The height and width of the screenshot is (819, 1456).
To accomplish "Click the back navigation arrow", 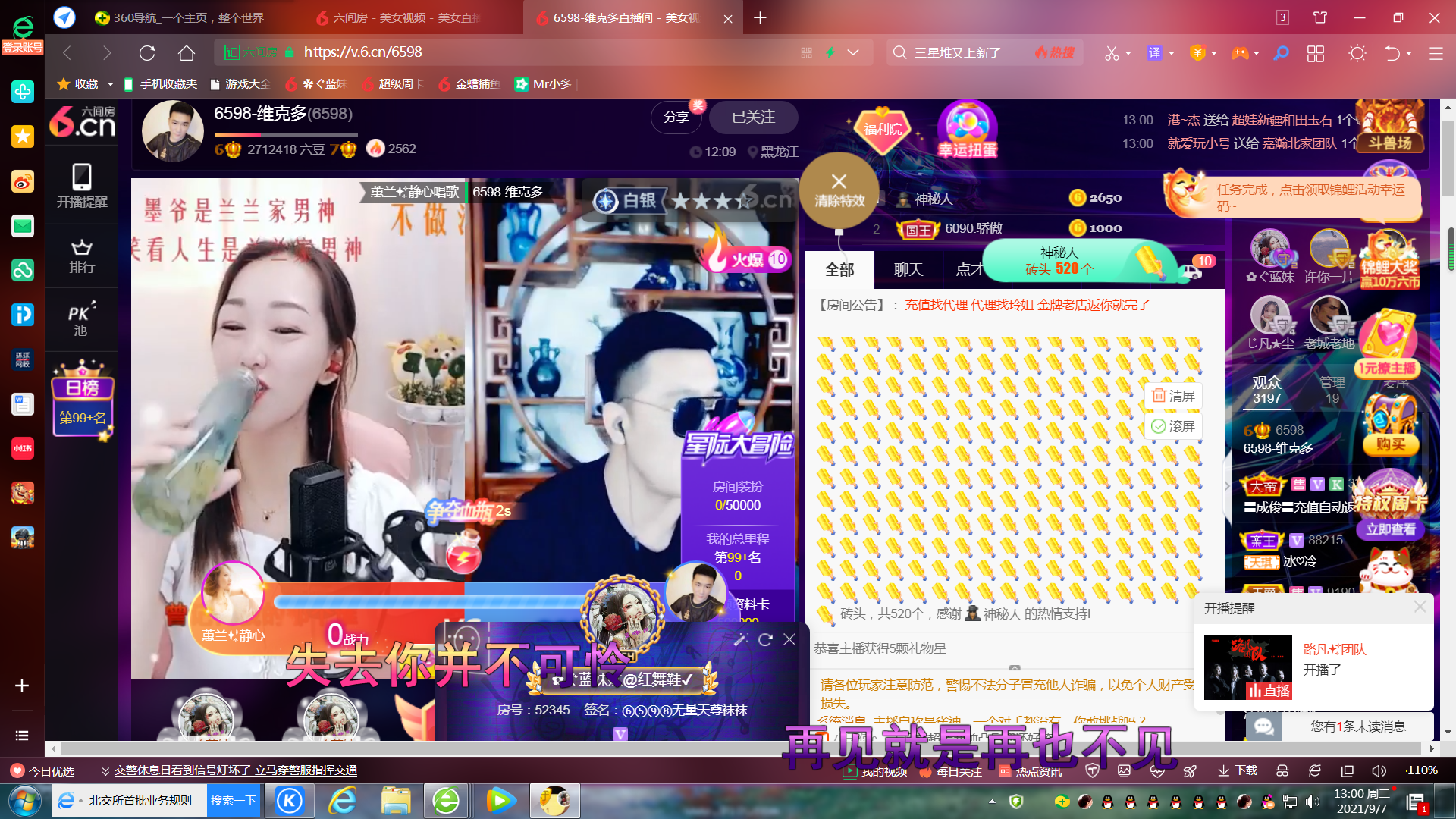I will pos(67,53).
